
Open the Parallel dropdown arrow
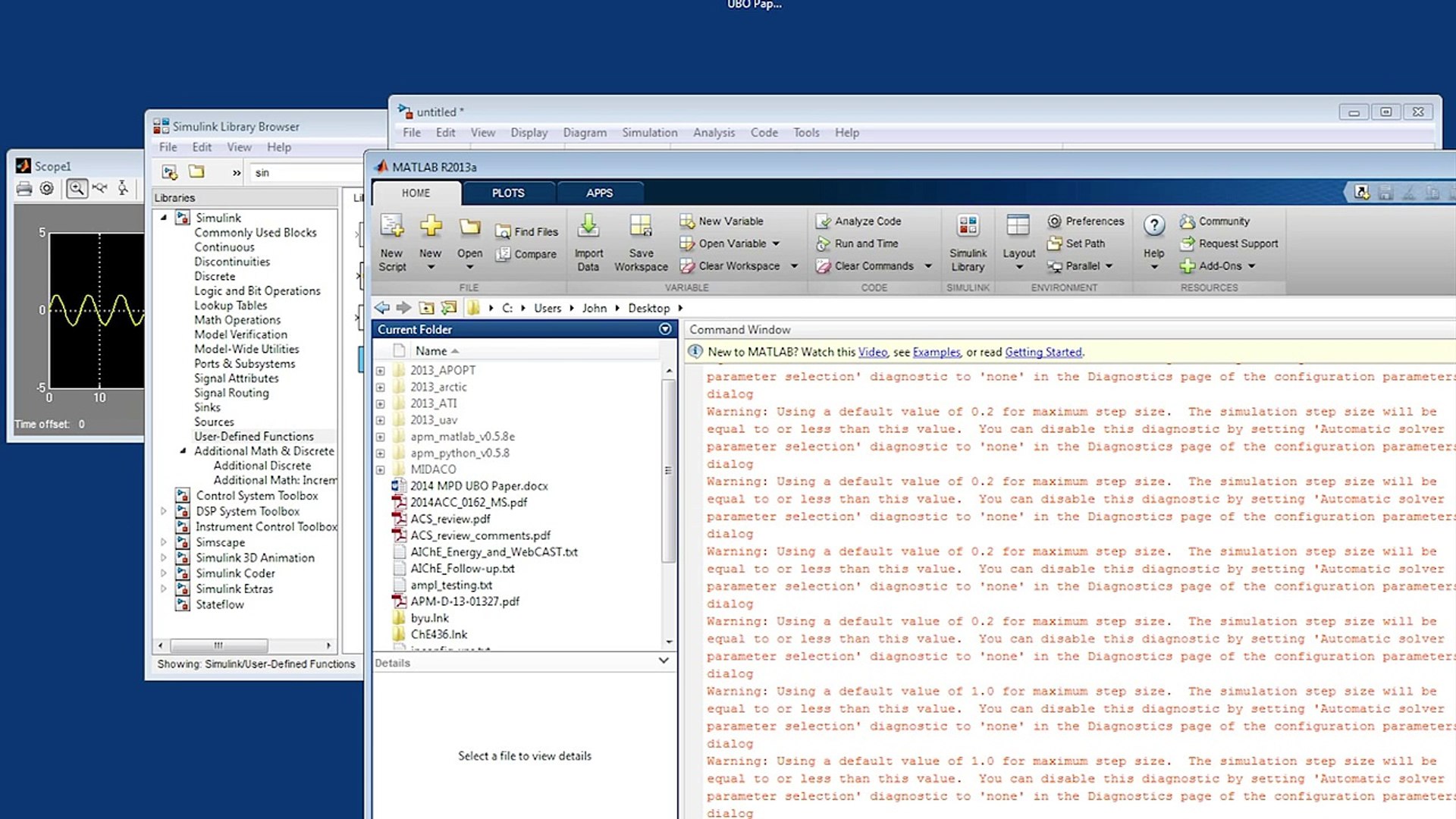pyautogui.click(x=1109, y=266)
